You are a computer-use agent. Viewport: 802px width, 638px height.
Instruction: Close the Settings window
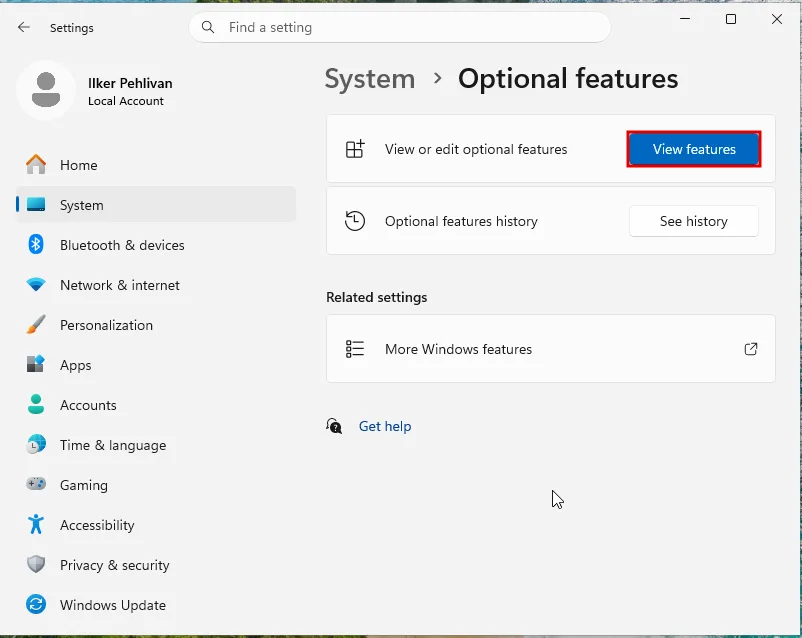point(776,19)
